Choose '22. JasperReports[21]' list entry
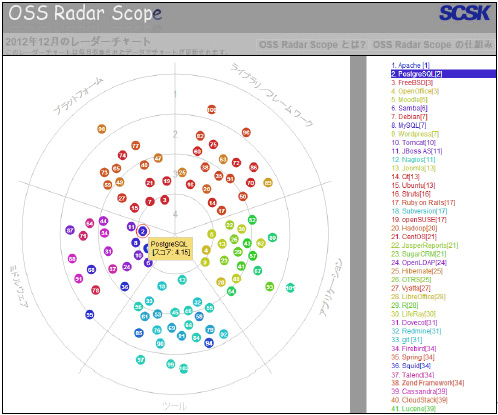498x415 pixels. pyautogui.click(x=425, y=245)
